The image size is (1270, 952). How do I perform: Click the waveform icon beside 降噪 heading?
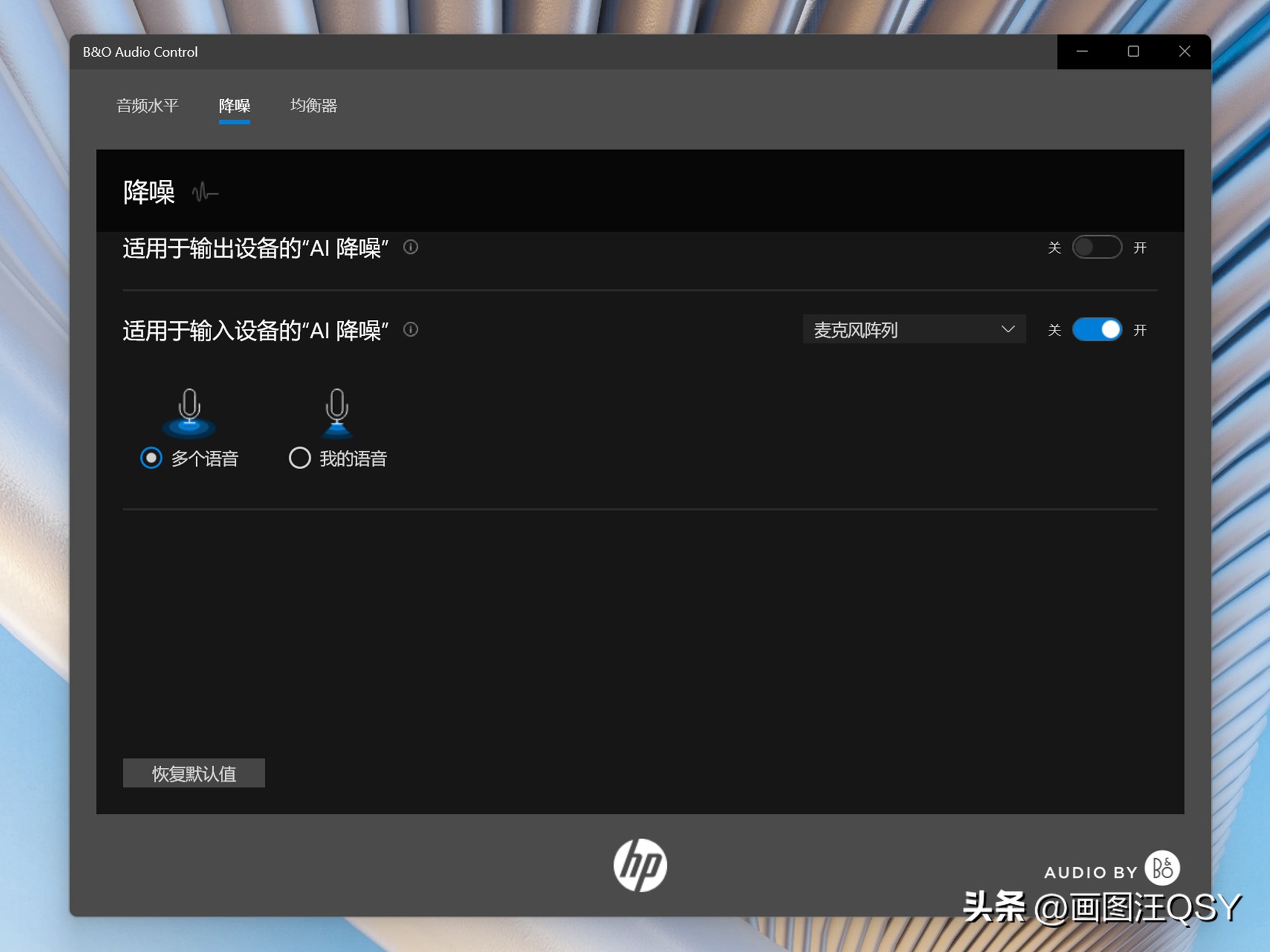(x=204, y=193)
